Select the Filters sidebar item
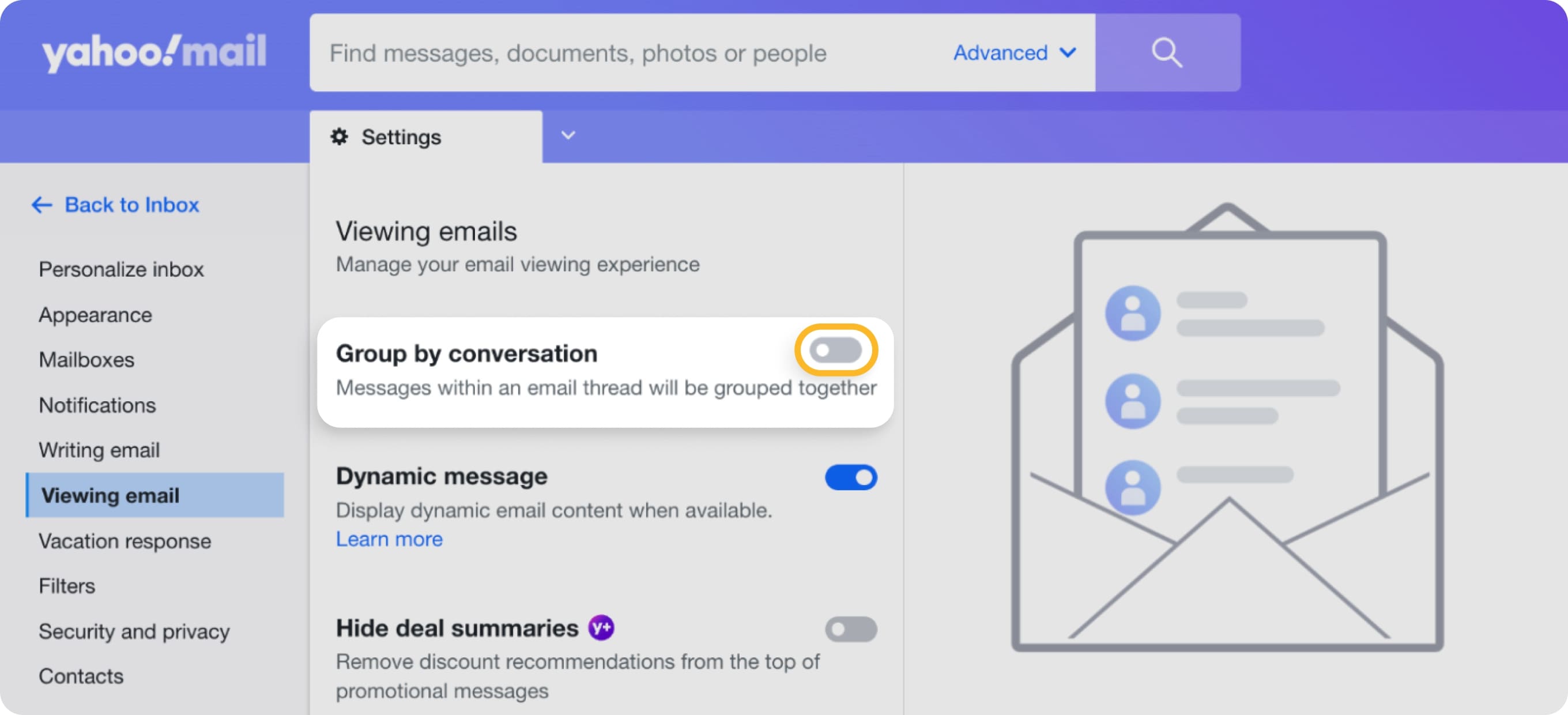 coord(65,585)
